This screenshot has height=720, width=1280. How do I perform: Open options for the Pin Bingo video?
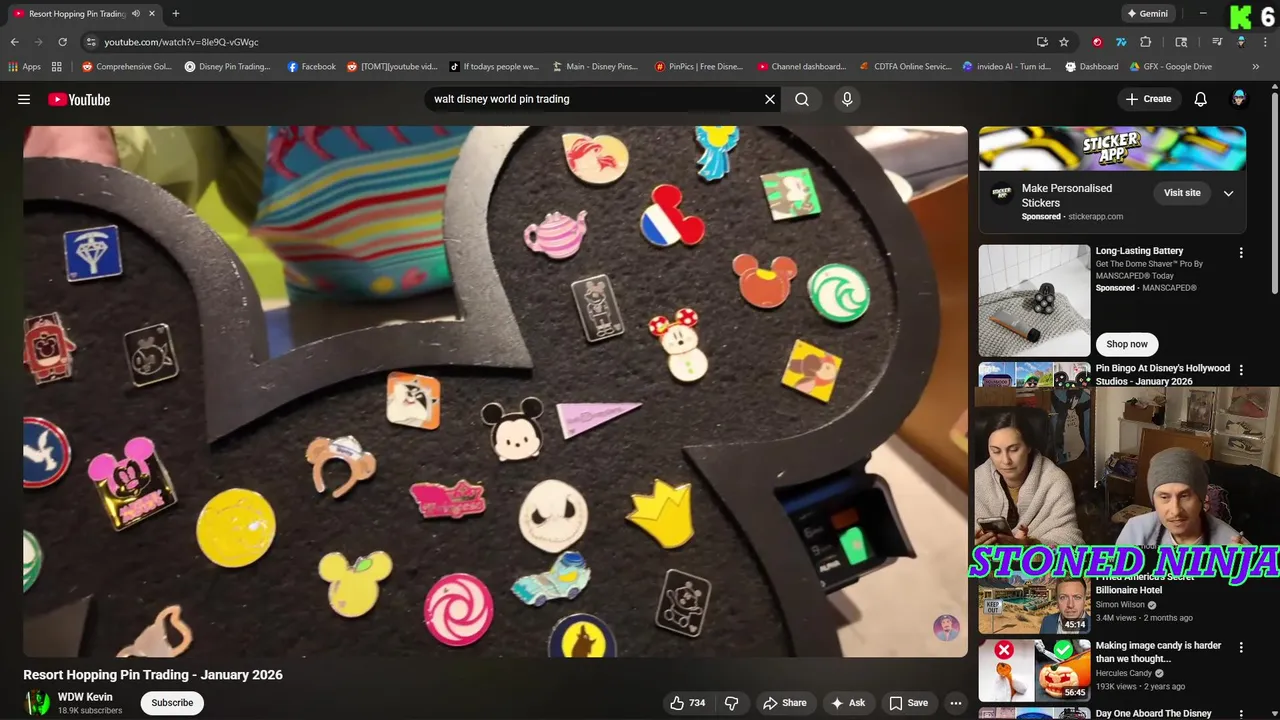tap(1241, 370)
